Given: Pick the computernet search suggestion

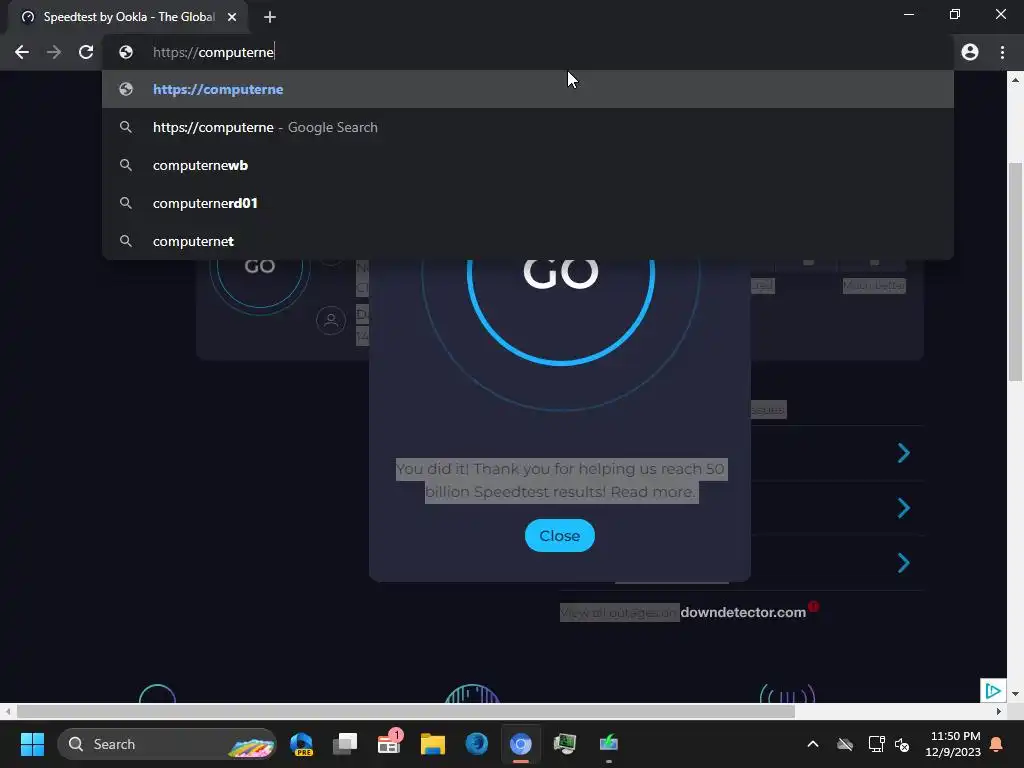Looking at the screenshot, I should pyautogui.click(x=528, y=241).
